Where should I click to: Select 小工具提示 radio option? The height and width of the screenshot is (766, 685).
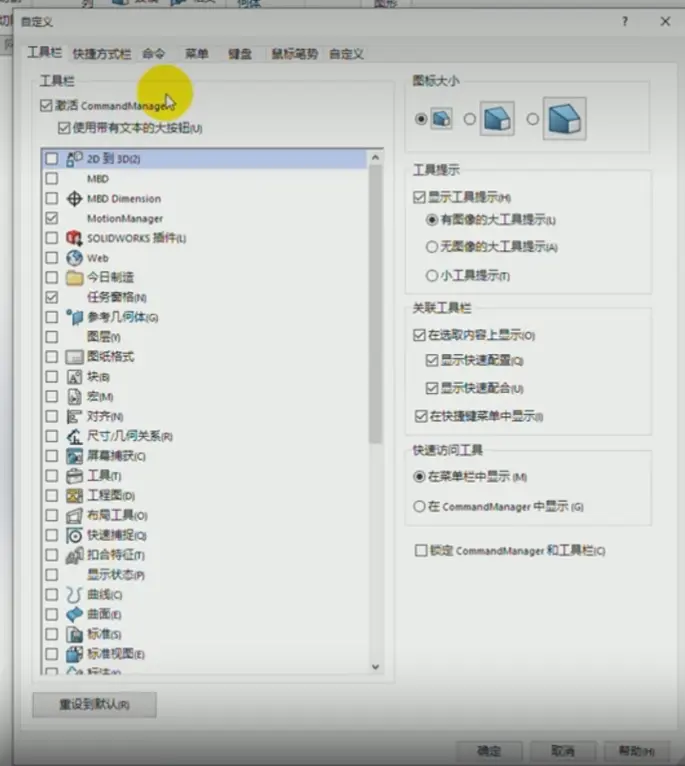coord(431,276)
